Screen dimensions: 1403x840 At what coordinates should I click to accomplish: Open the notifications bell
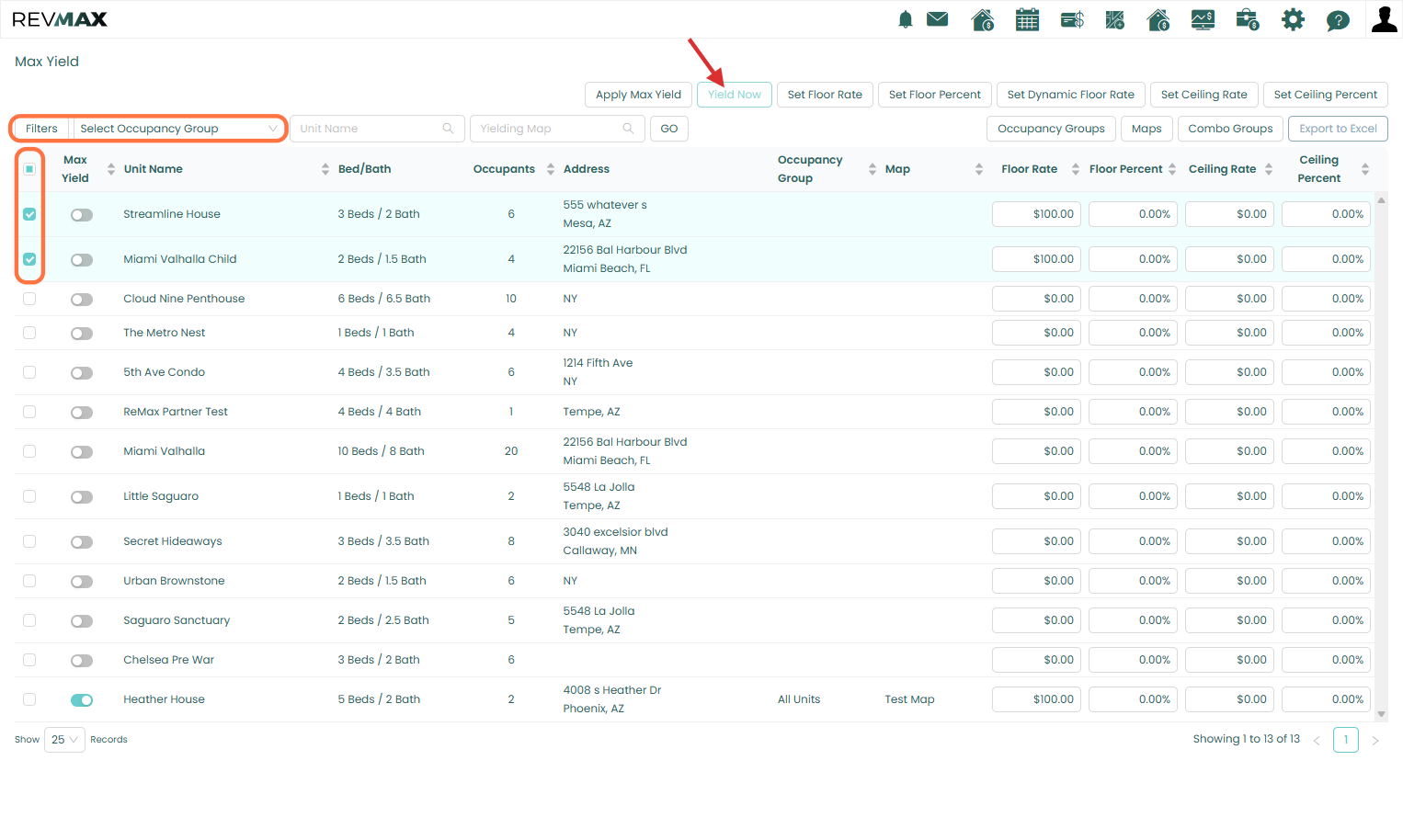point(906,19)
